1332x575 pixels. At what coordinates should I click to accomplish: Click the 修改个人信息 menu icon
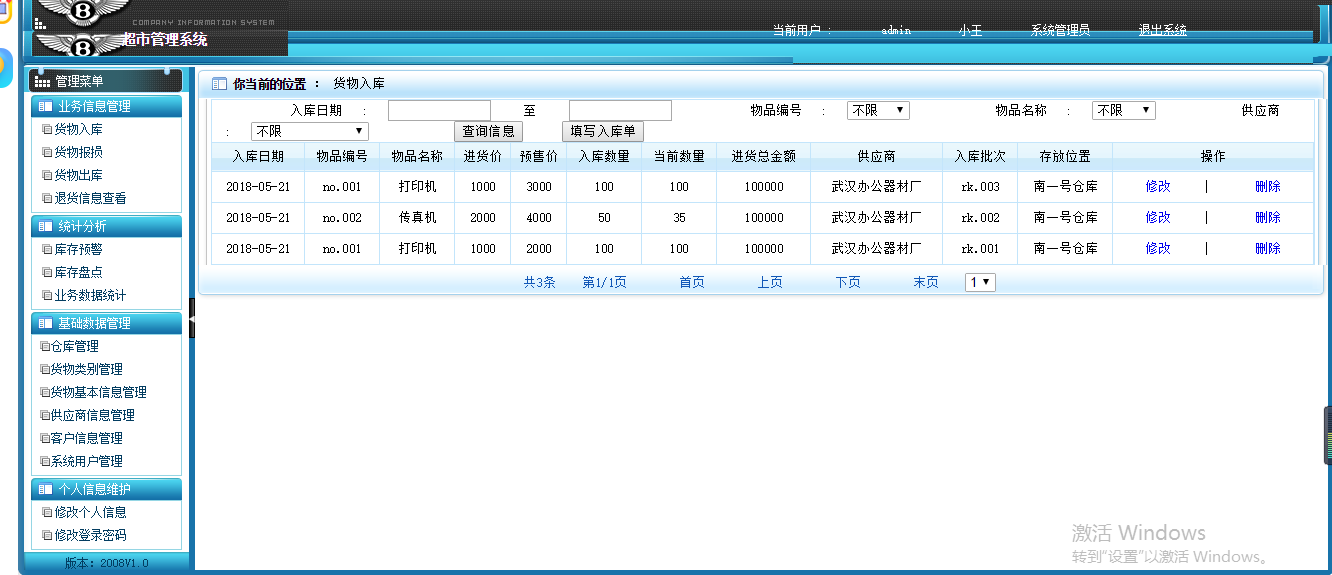pos(47,513)
